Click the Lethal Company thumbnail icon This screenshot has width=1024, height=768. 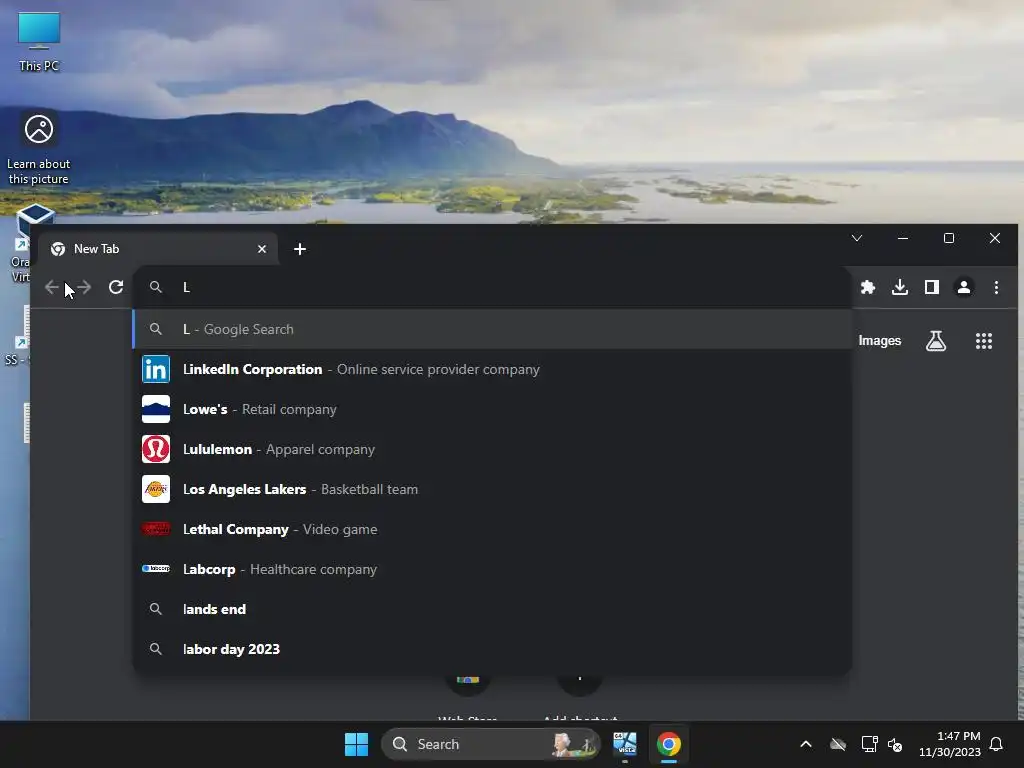click(x=156, y=529)
